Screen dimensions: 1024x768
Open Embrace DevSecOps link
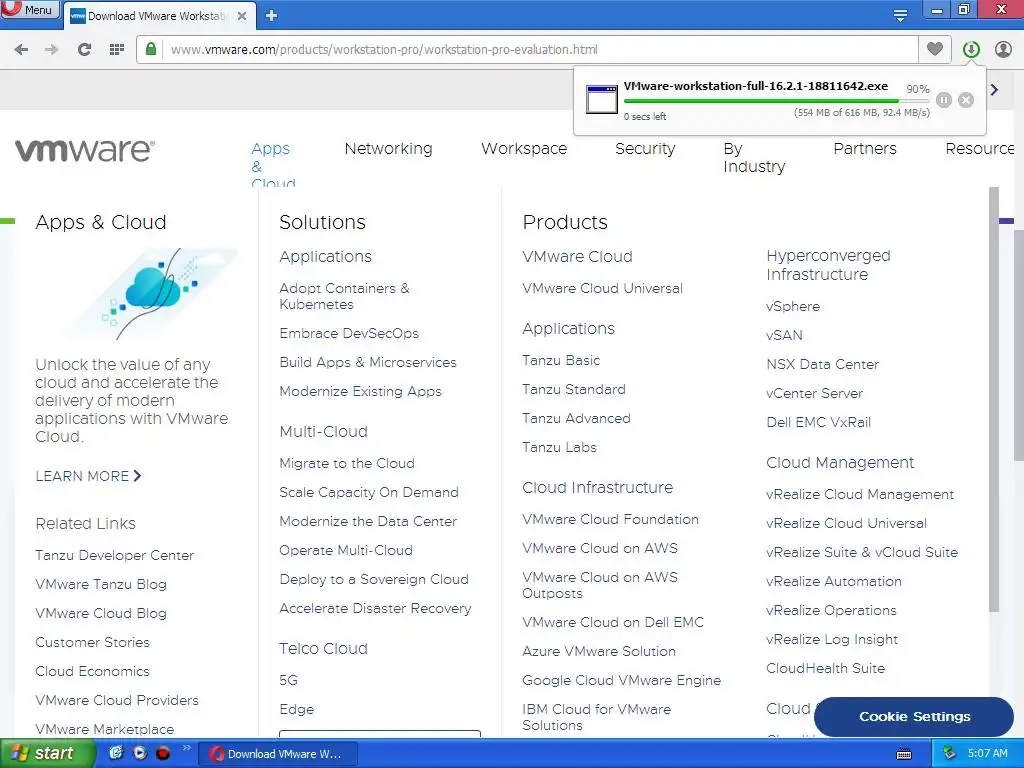[349, 333]
